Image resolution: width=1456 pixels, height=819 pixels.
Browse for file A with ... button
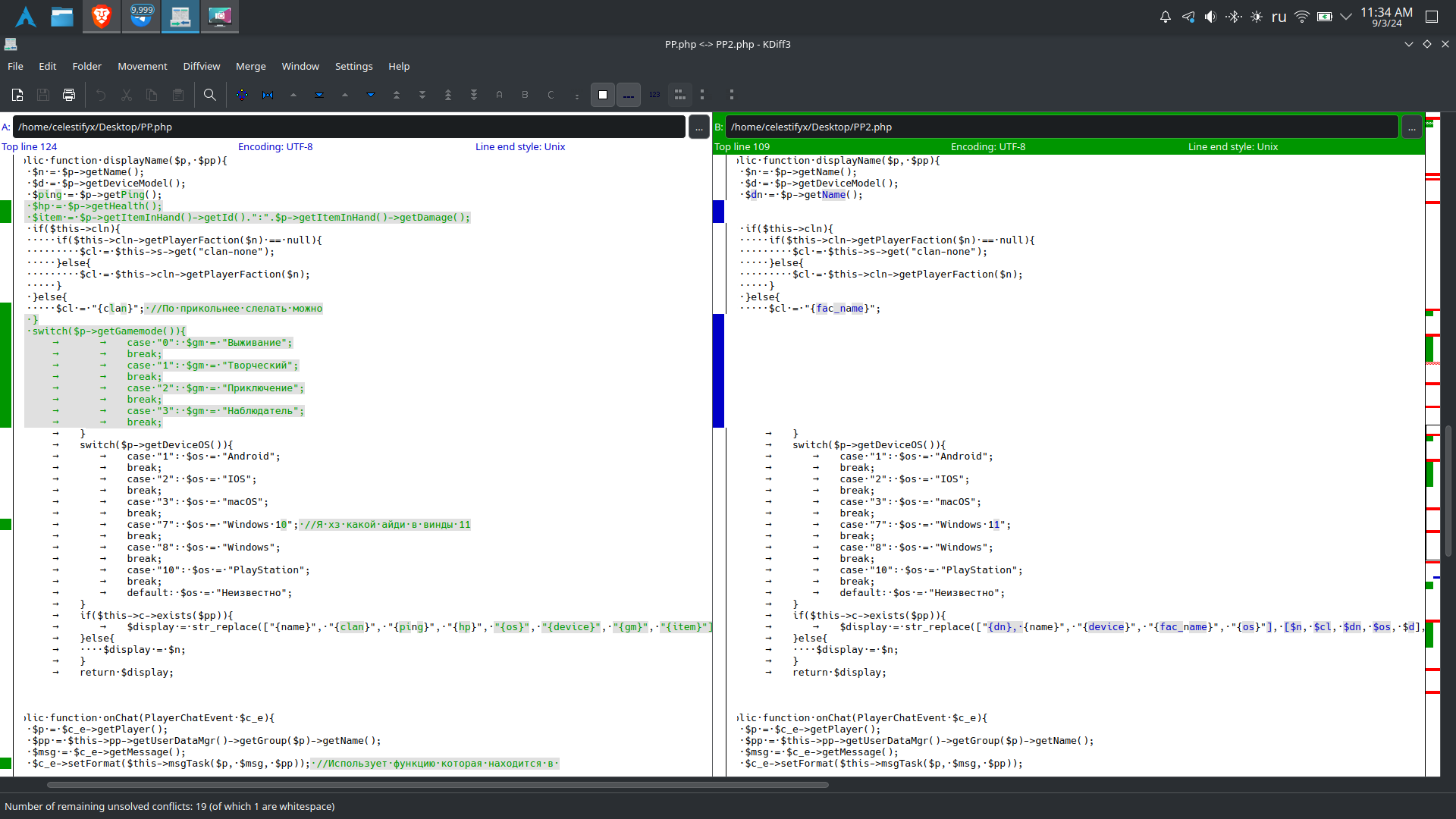click(x=698, y=127)
